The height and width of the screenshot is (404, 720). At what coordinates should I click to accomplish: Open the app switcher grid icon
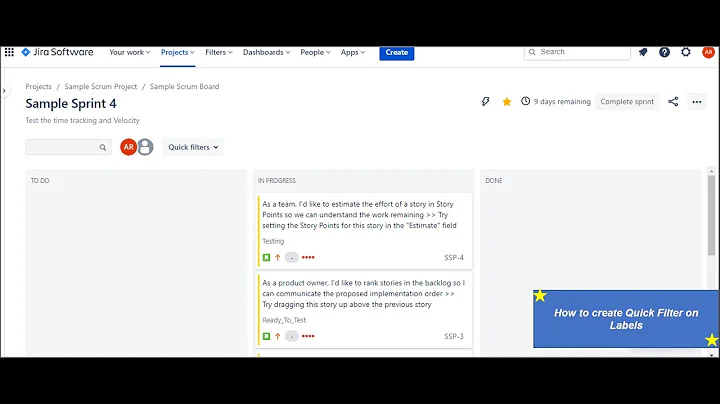pyautogui.click(x=9, y=52)
